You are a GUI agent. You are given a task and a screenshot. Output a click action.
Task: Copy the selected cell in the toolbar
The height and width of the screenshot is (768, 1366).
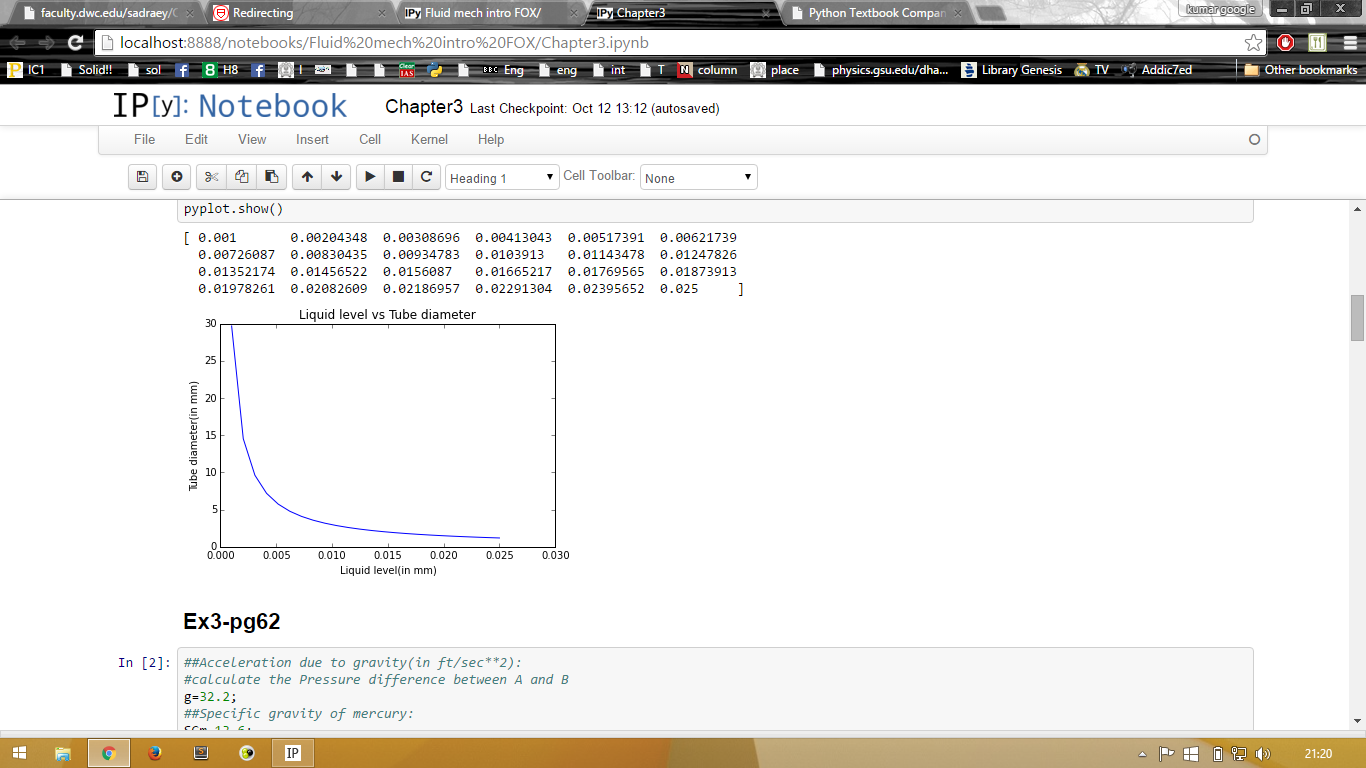241,177
